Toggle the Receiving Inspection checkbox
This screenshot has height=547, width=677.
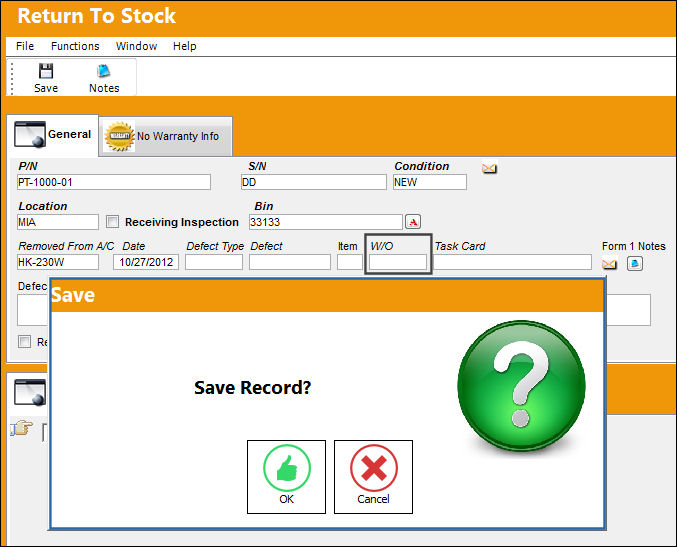click(112, 222)
